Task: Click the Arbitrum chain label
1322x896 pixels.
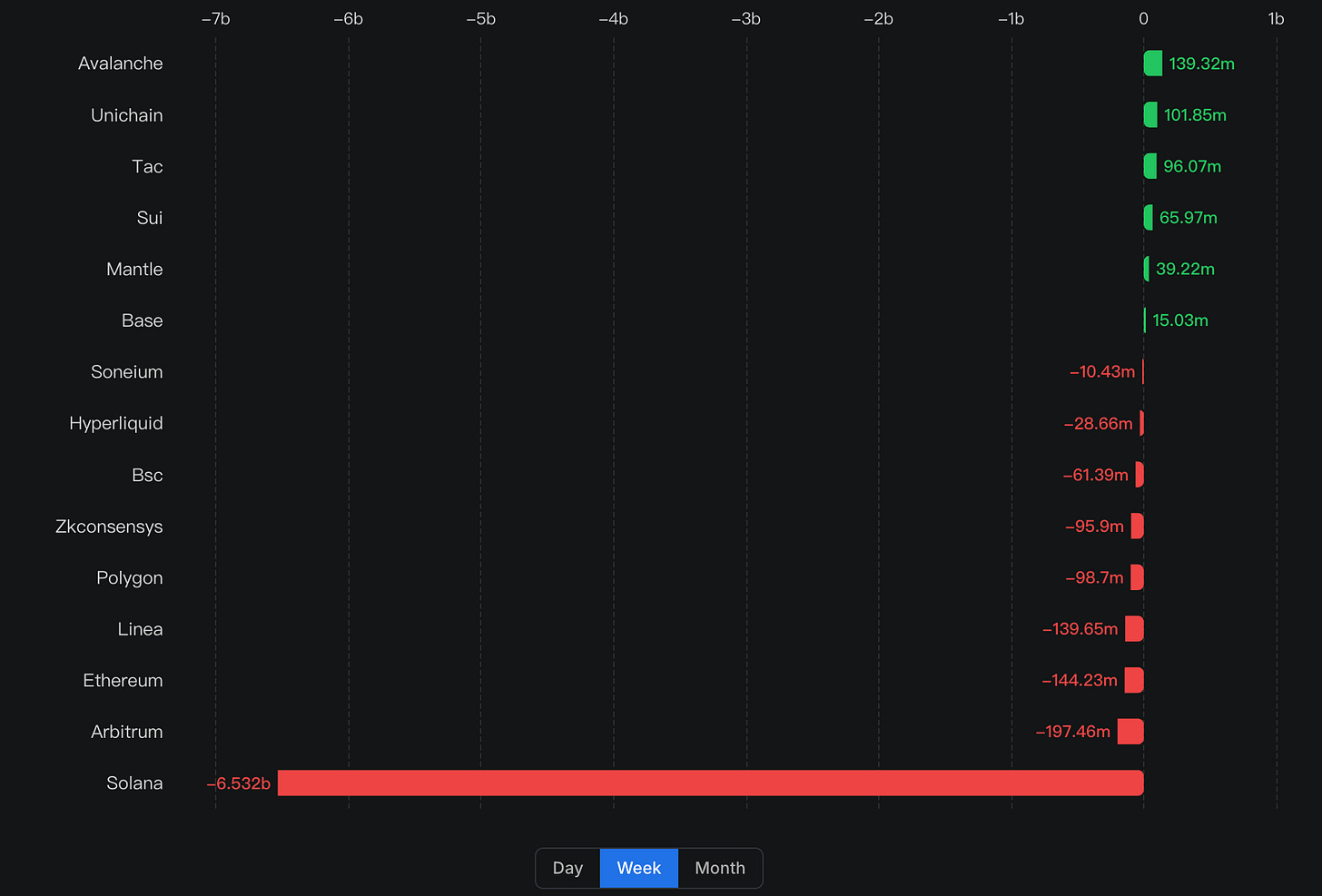Action: click(127, 732)
